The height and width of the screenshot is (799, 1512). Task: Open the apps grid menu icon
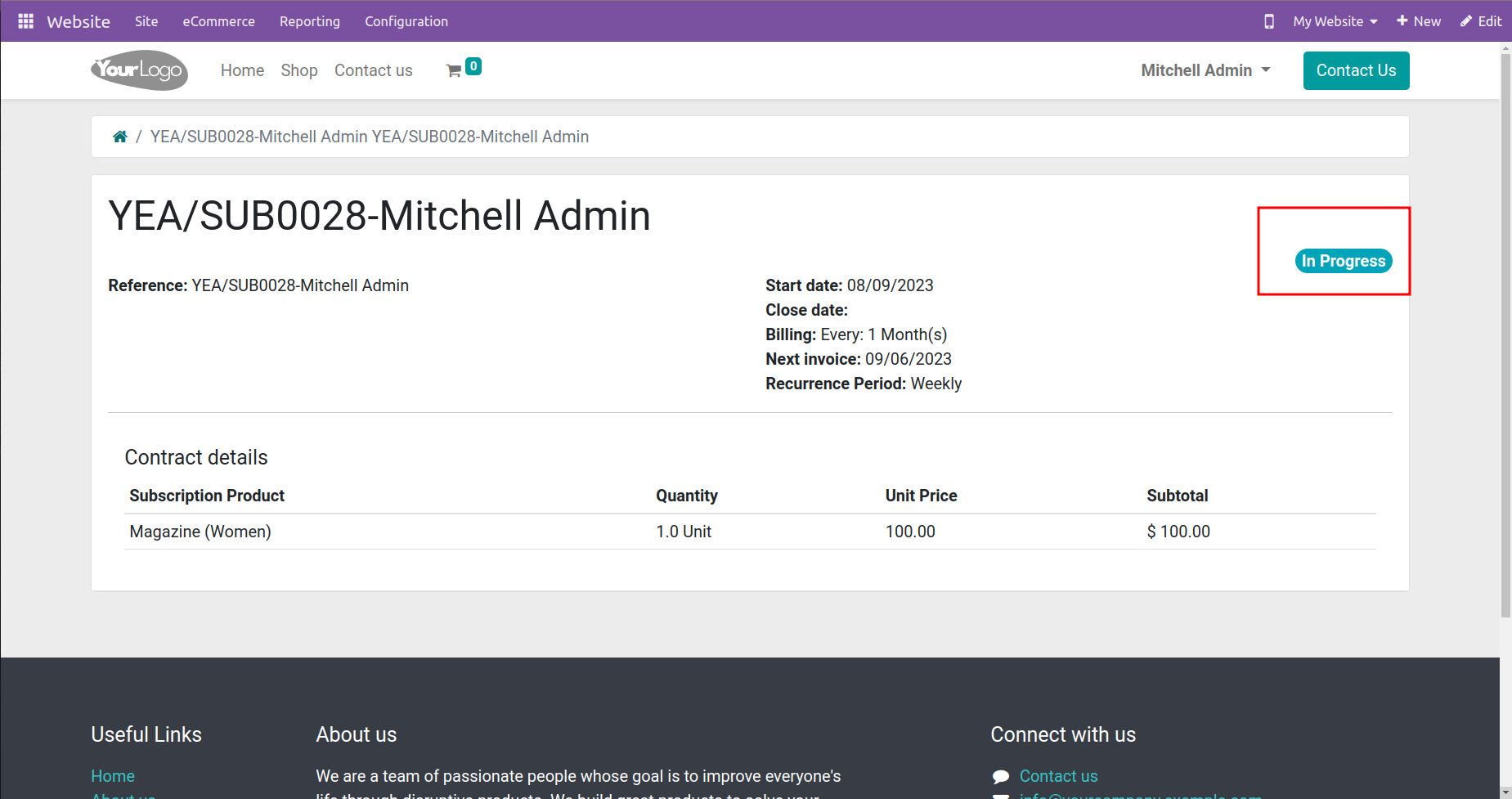(25, 21)
